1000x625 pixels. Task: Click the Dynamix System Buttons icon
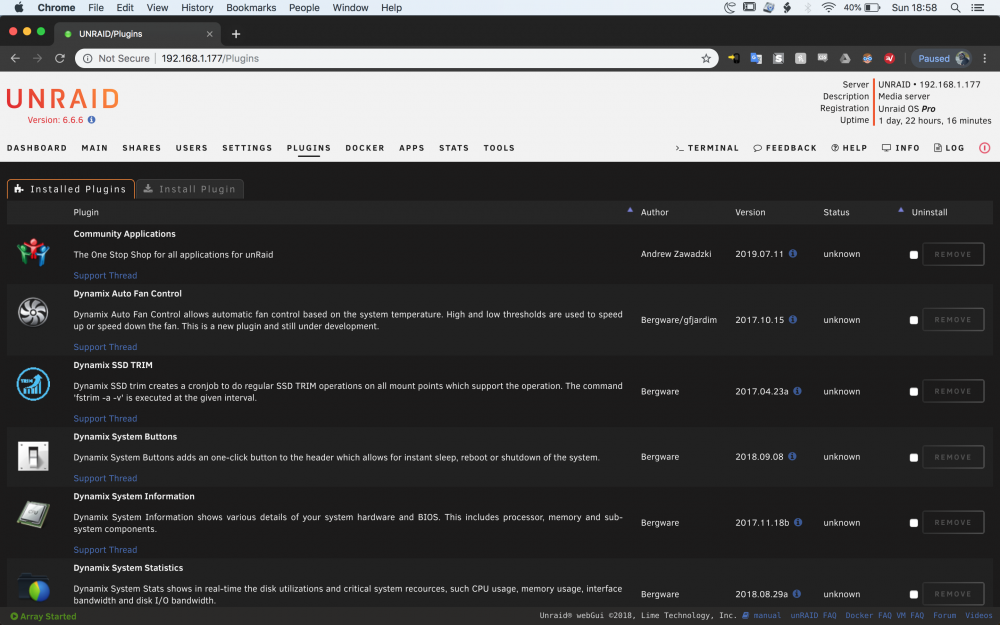coord(33,456)
